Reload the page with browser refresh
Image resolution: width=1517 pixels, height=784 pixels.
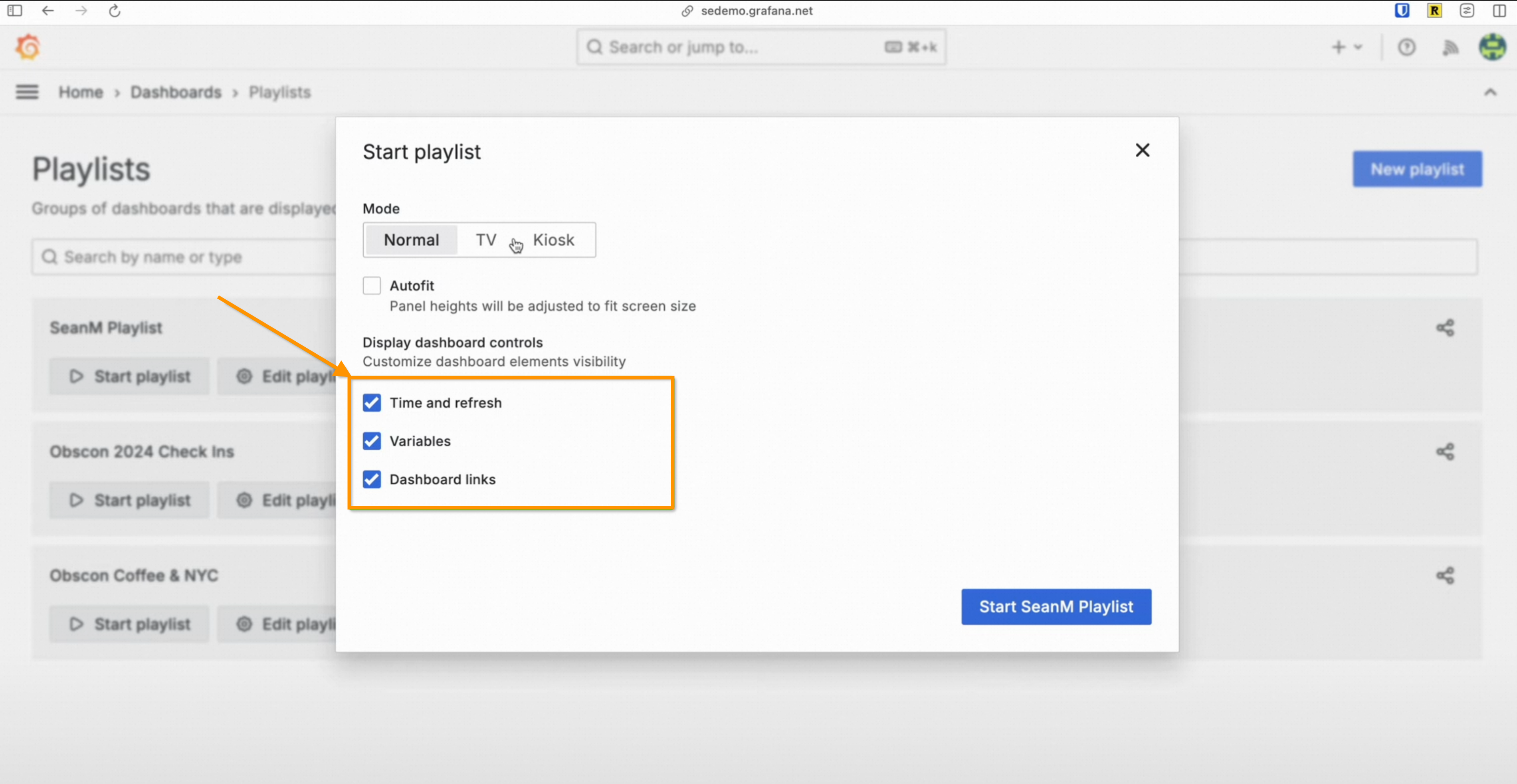[114, 11]
